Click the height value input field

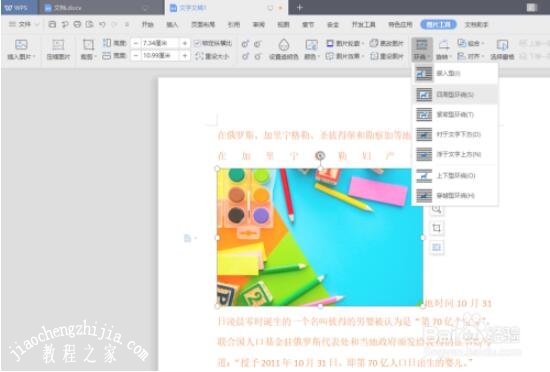click(160, 43)
